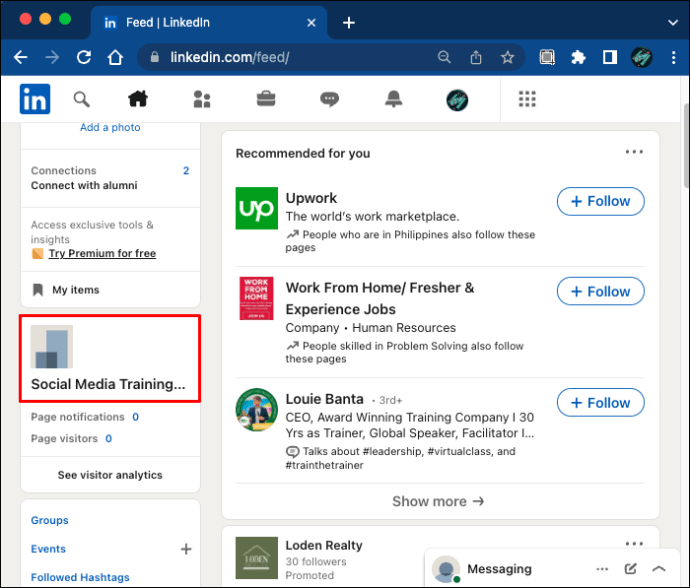Click the LinkedIn search magnifier icon

82,98
